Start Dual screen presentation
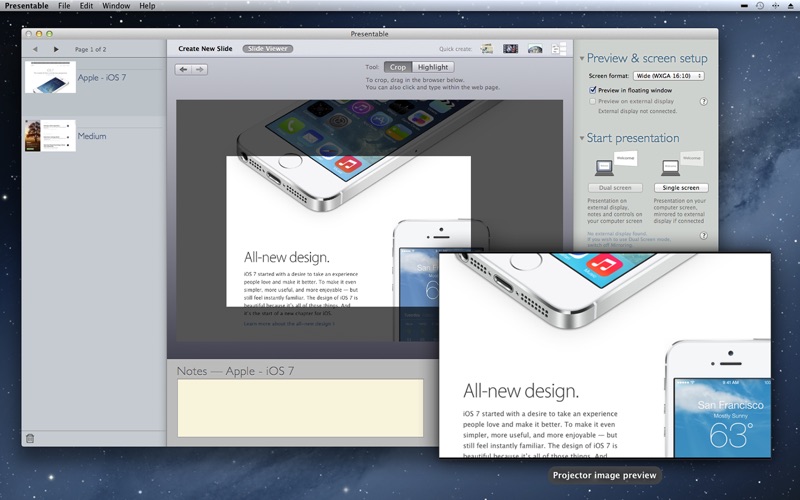Viewport: 800px width, 500px height. click(615, 188)
